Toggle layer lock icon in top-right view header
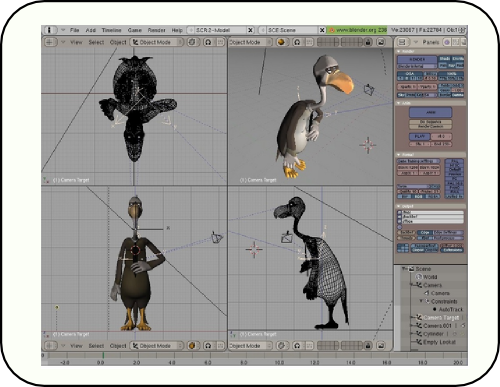 (x=368, y=42)
